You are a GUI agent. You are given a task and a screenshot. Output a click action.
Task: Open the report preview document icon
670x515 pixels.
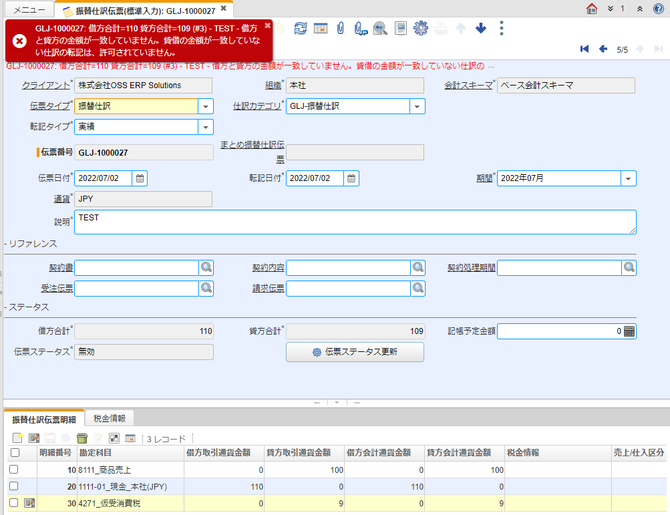(x=400, y=29)
